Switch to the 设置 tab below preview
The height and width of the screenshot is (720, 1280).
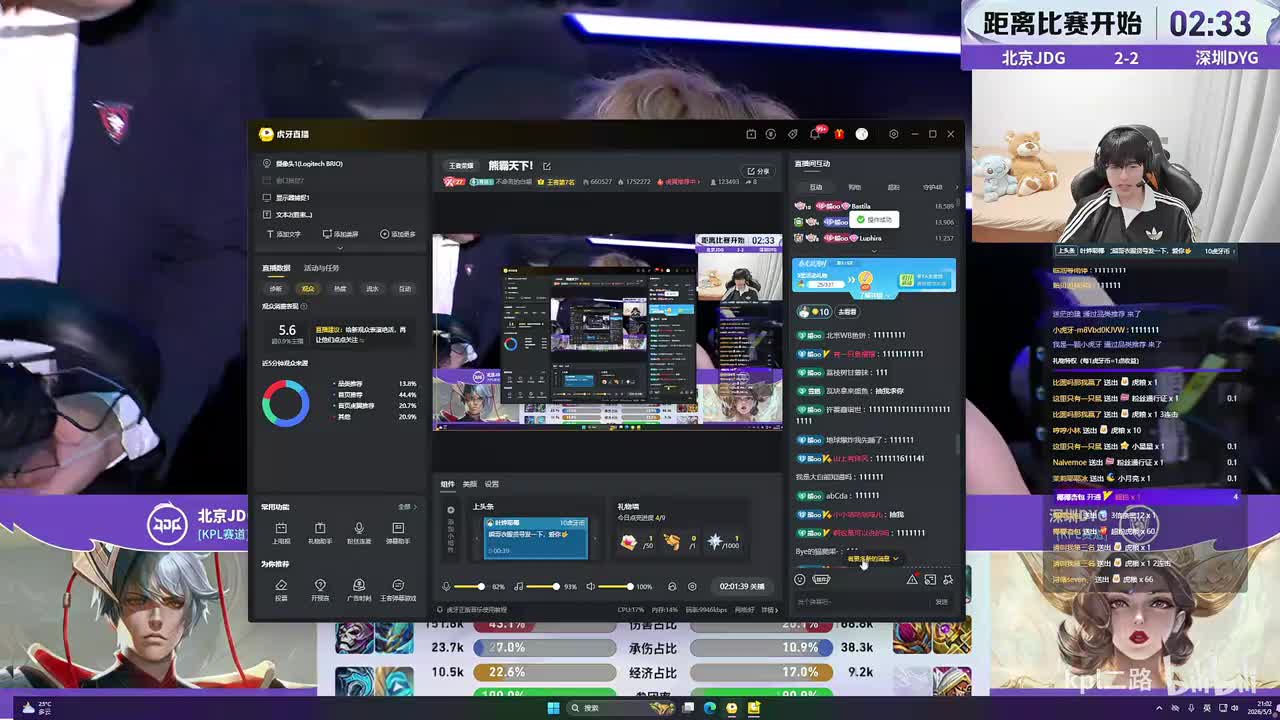pos(491,484)
